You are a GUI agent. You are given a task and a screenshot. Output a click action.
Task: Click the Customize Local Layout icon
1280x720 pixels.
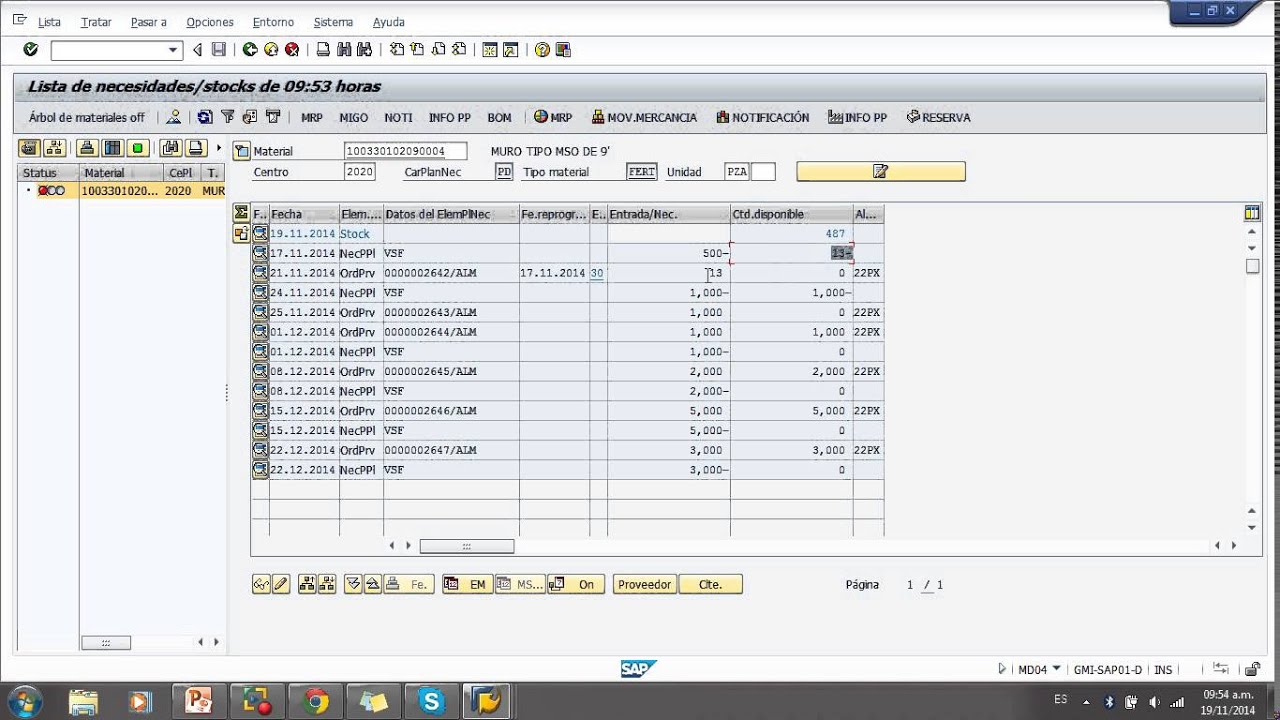(563, 49)
